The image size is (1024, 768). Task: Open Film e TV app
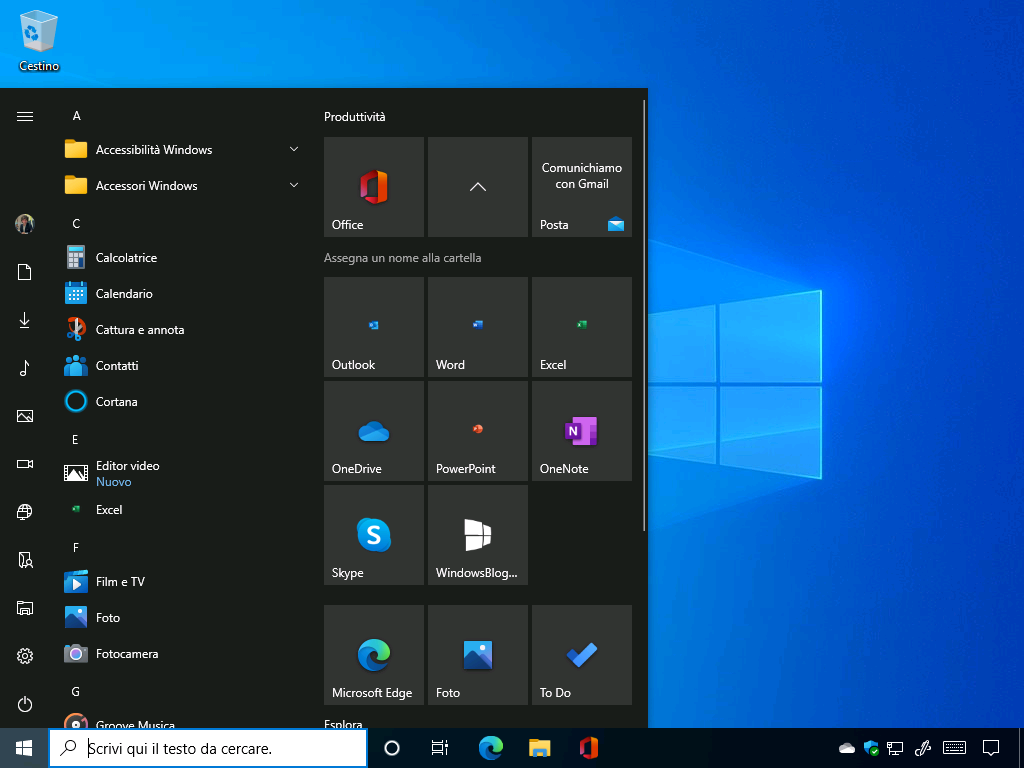182,581
